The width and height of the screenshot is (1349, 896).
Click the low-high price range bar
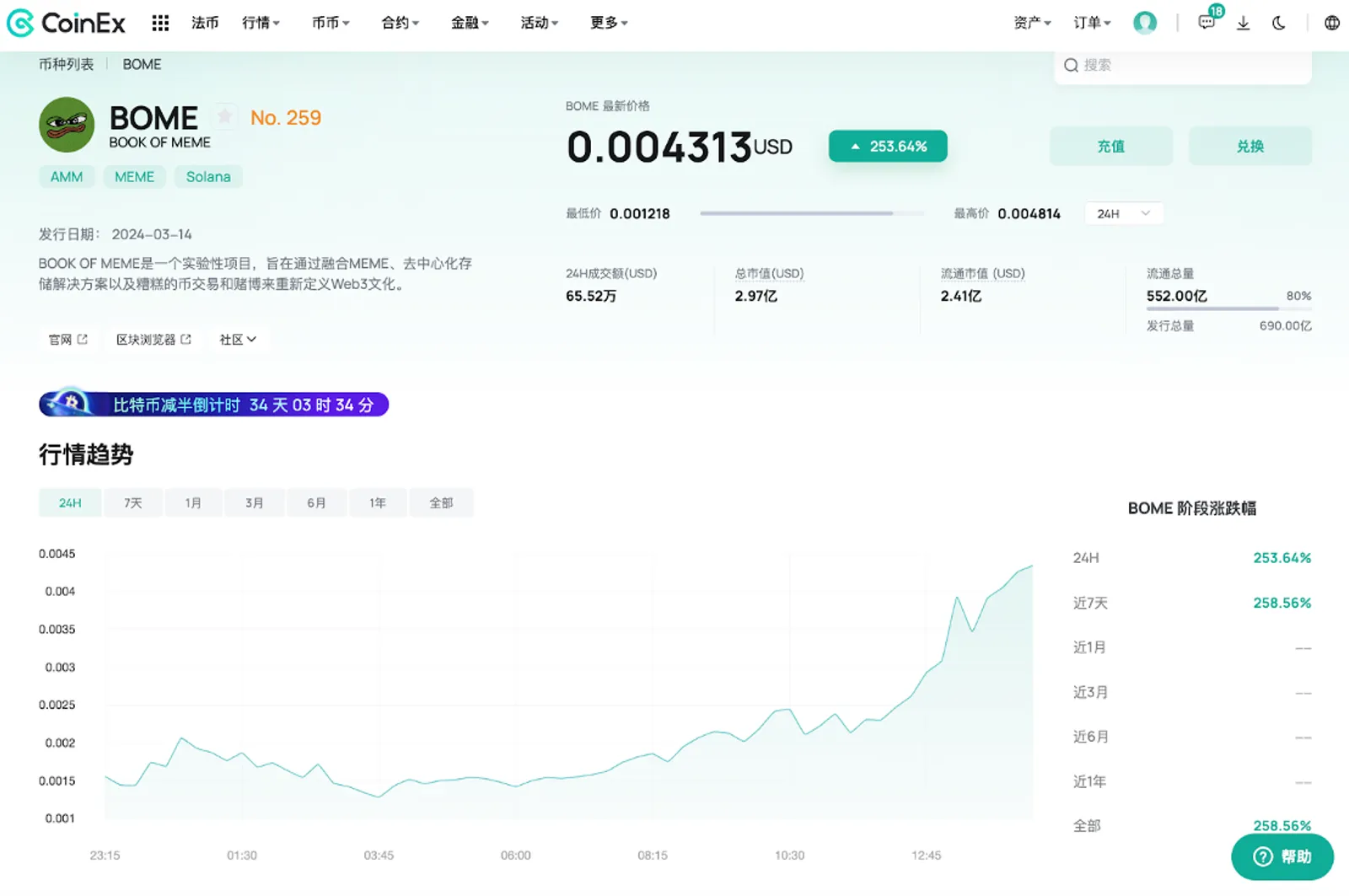[812, 213]
